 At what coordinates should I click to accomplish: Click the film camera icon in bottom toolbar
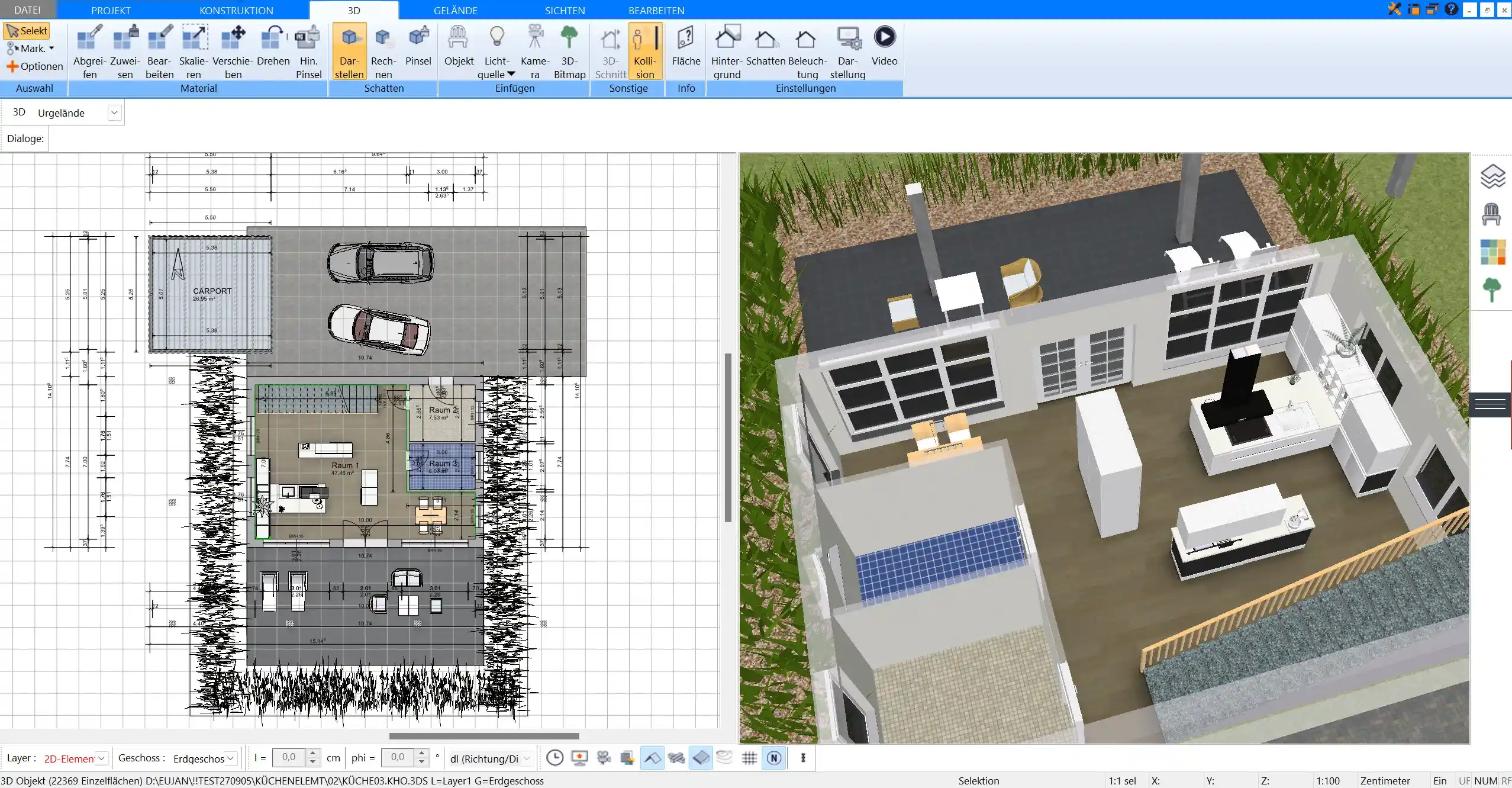604,758
